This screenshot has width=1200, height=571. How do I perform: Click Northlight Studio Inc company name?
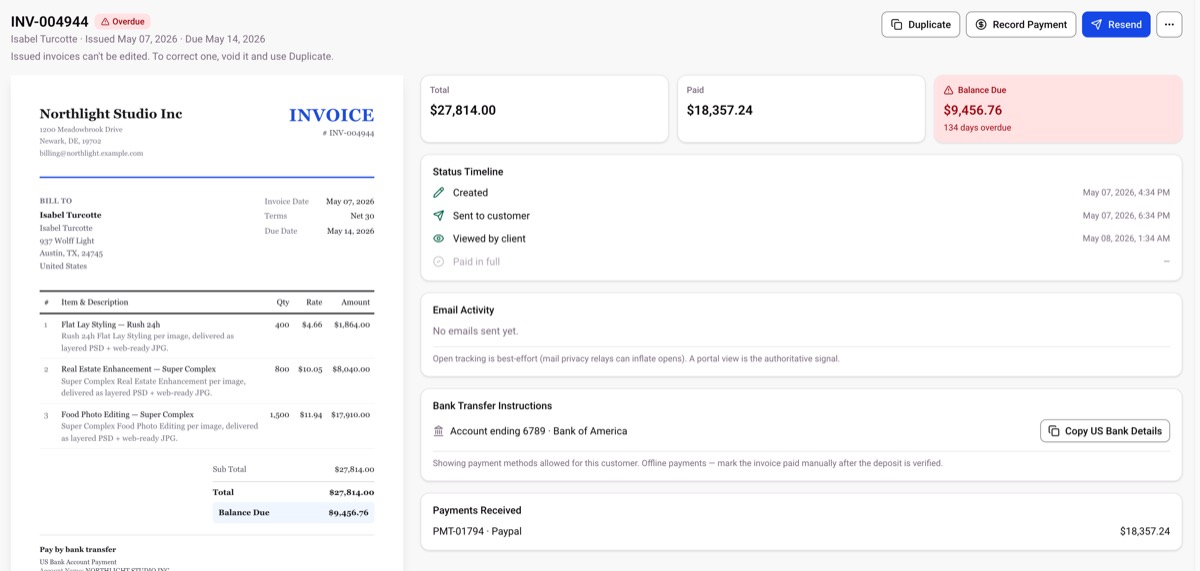tap(111, 114)
